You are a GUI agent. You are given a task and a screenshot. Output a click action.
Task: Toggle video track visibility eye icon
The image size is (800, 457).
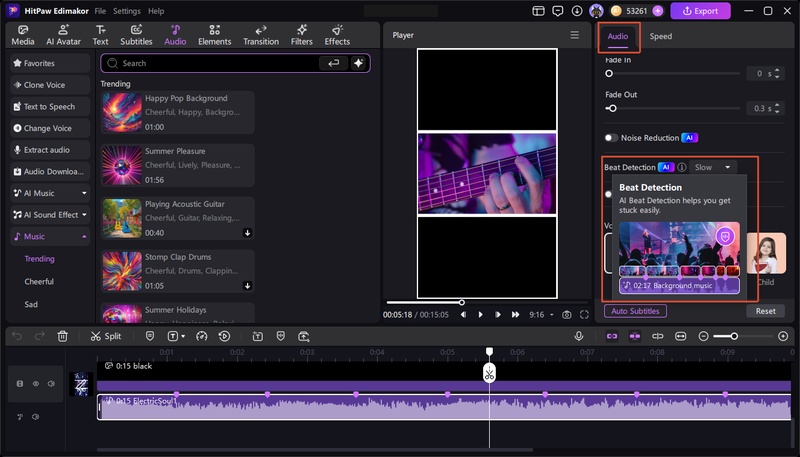pyautogui.click(x=36, y=384)
